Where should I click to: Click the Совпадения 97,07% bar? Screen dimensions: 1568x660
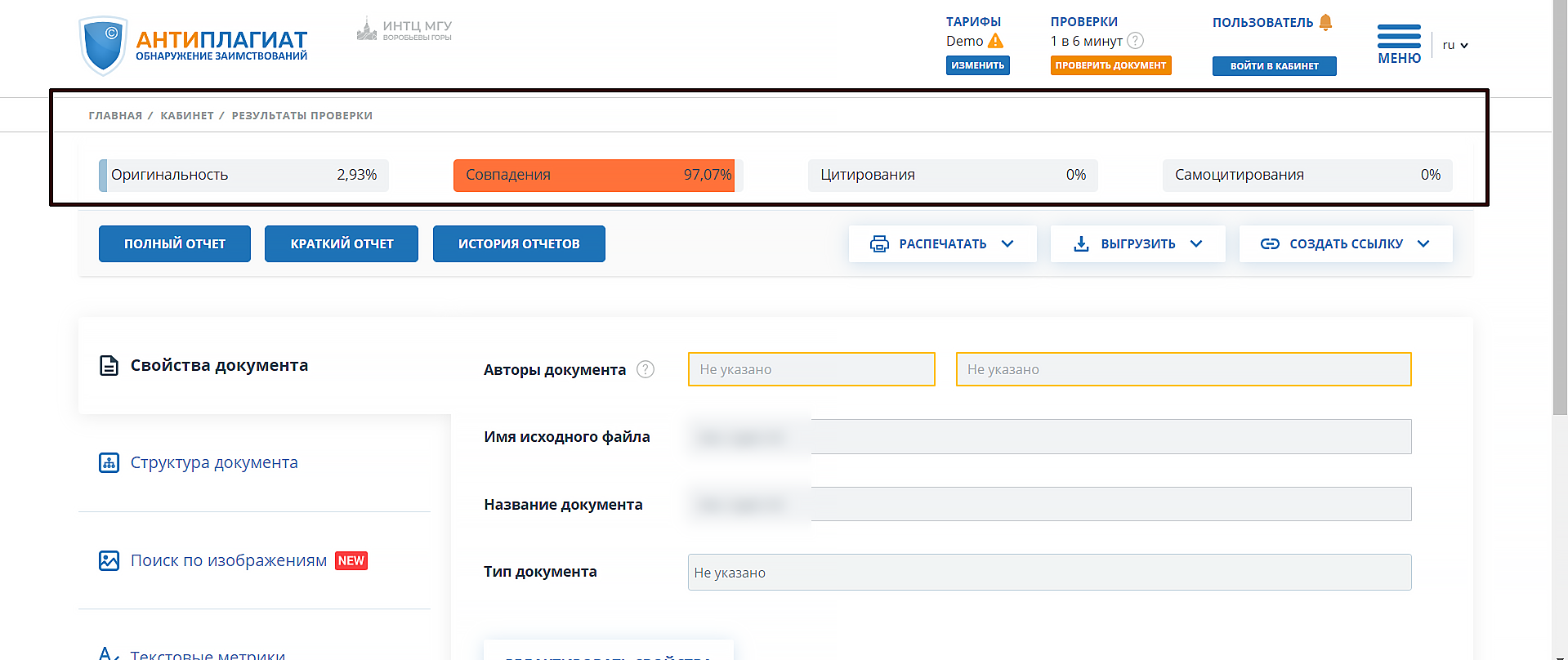coord(594,175)
